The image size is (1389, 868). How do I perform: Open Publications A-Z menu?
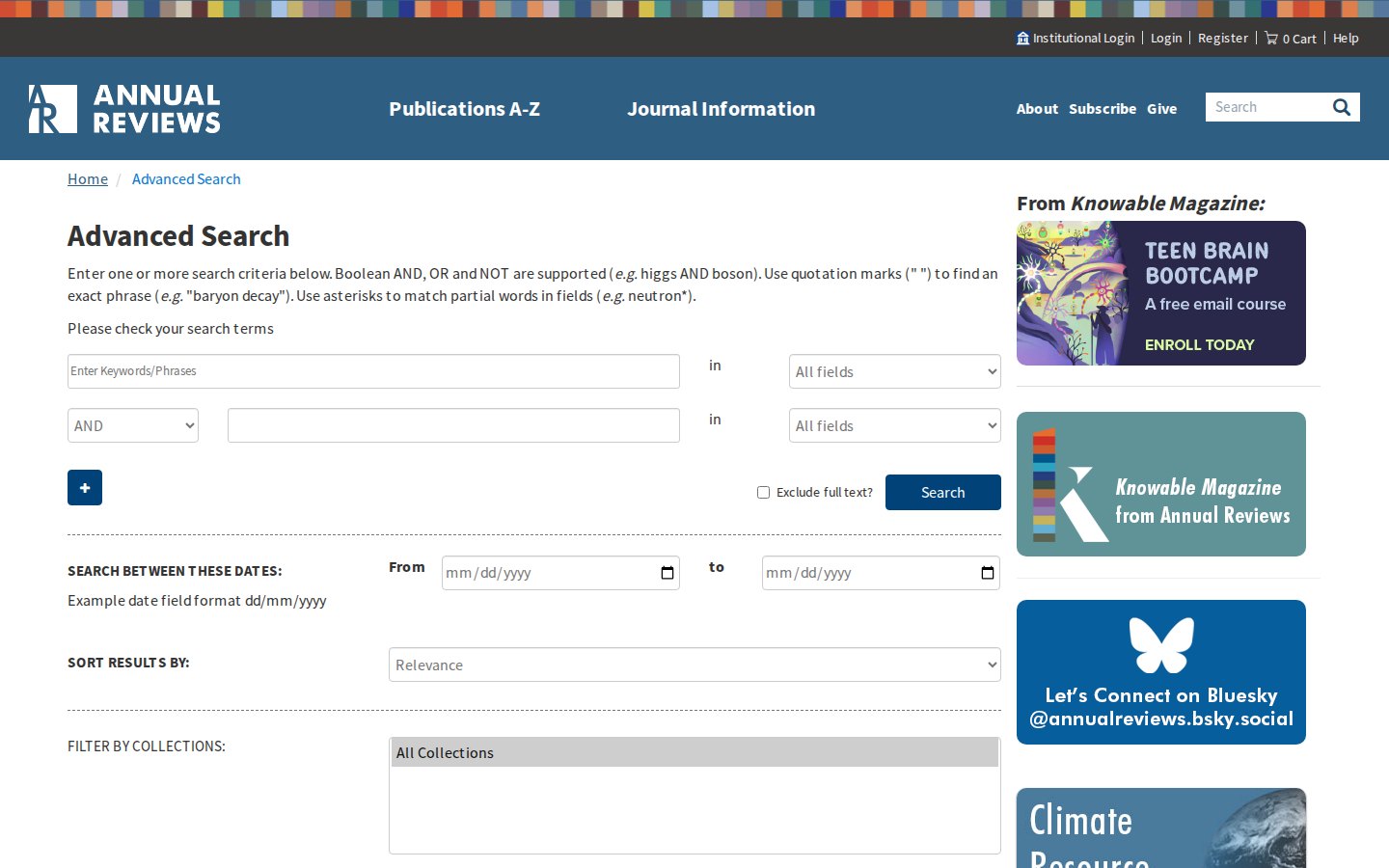(464, 109)
